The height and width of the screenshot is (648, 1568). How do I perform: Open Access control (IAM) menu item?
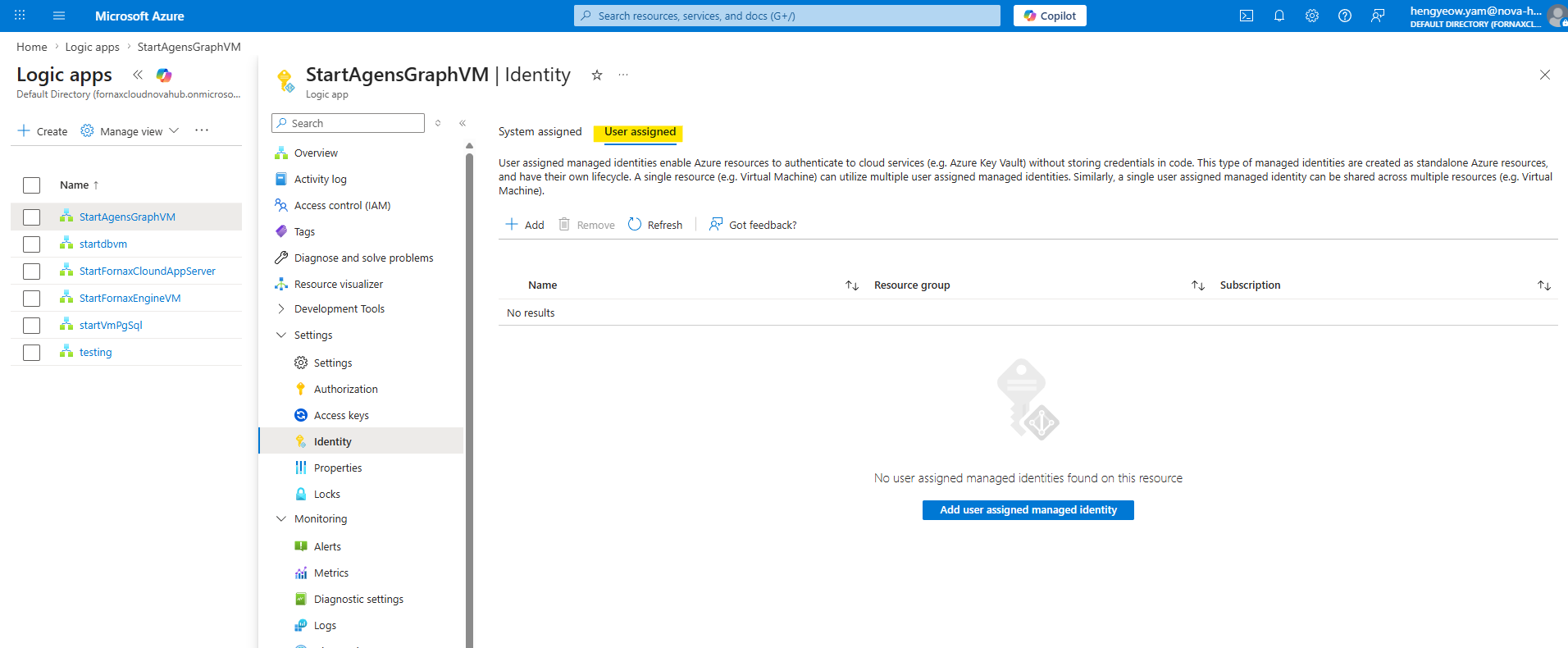(342, 205)
